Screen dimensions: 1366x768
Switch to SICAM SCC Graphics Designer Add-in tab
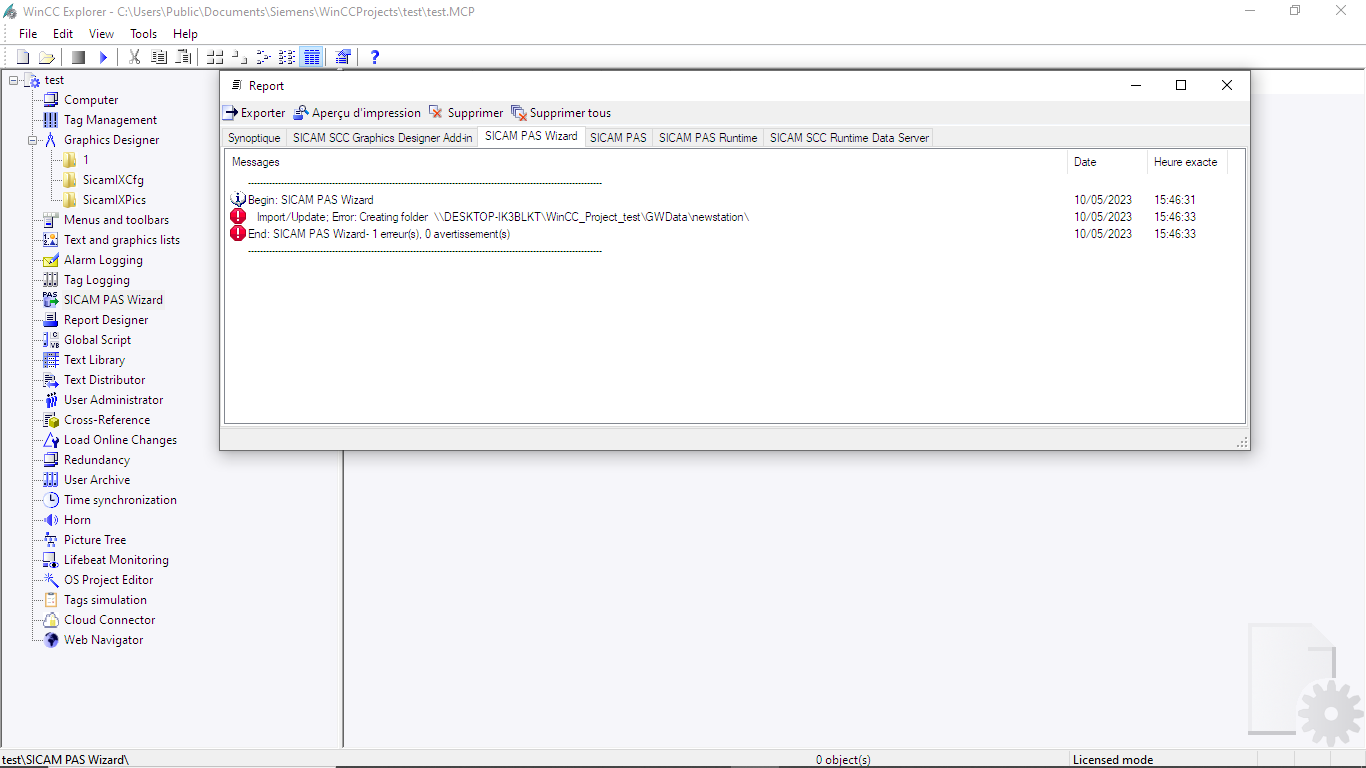pos(382,138)
